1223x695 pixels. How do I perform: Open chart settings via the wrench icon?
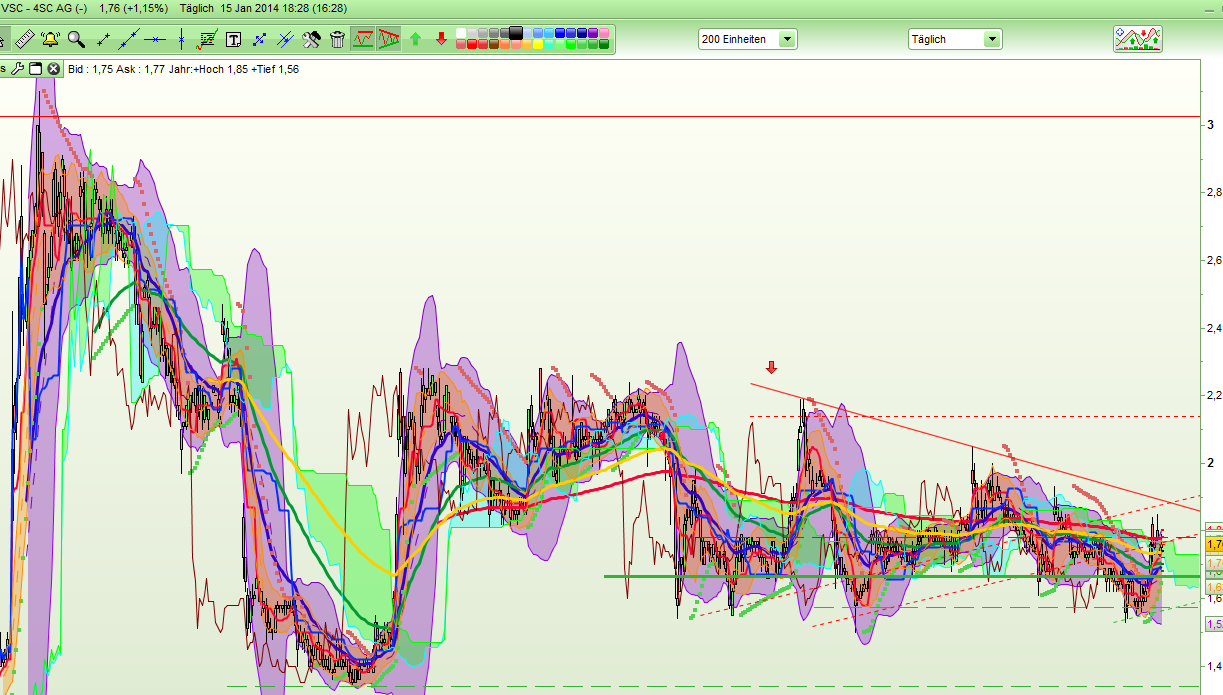point(17,69)
